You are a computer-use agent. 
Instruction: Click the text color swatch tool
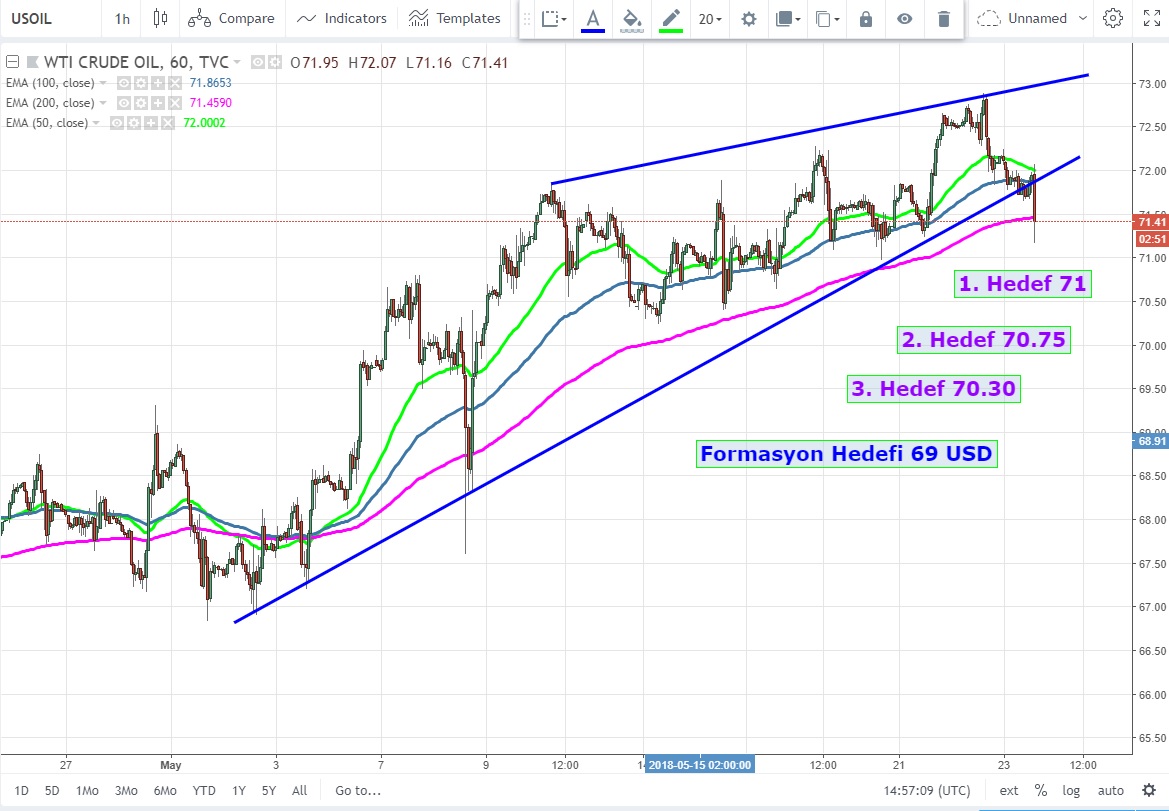pyautogui.click(x=593, y=18)
